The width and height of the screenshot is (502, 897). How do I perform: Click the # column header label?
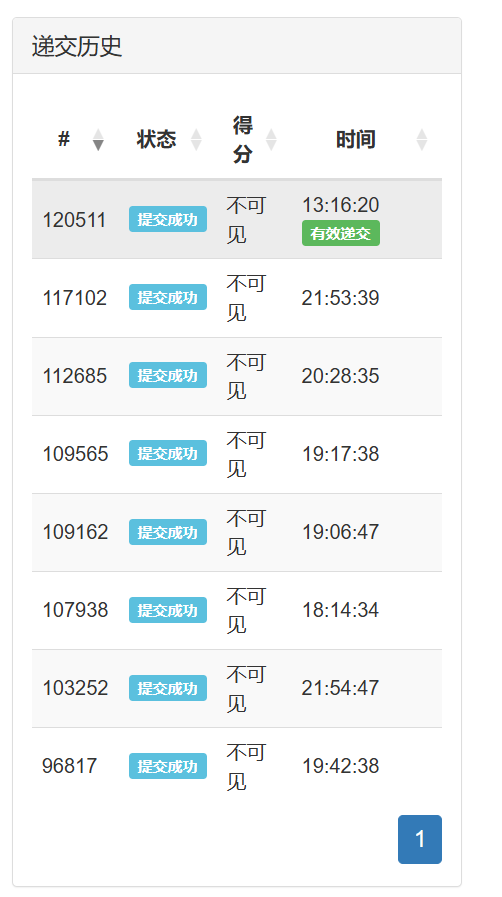click(x=64, y=139)
